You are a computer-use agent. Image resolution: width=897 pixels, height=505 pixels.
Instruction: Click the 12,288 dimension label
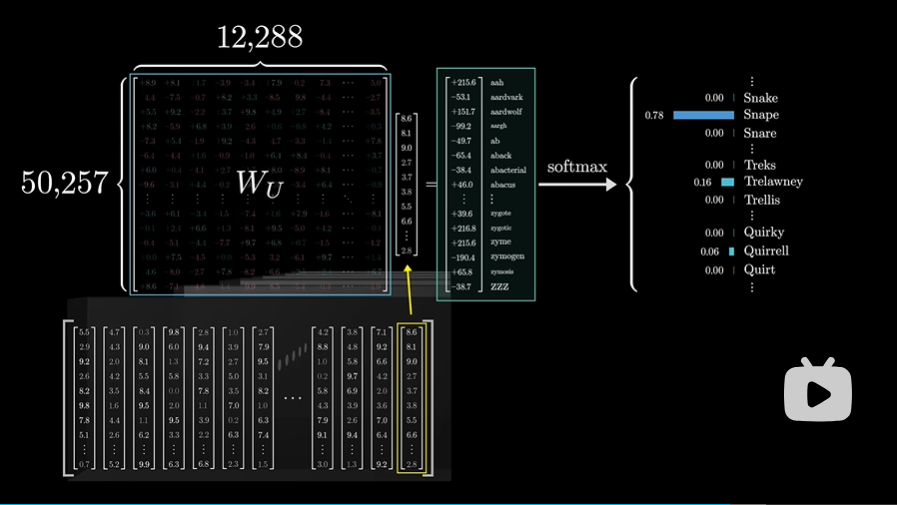tap(260, 38)
